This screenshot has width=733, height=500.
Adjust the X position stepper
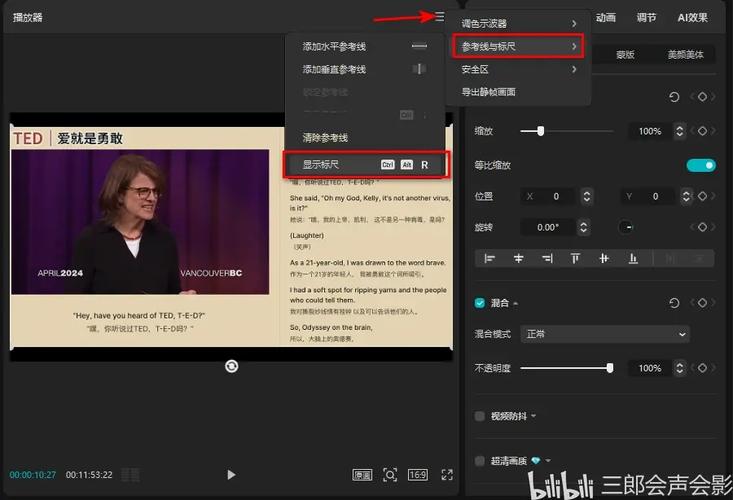tap(587, 196)
